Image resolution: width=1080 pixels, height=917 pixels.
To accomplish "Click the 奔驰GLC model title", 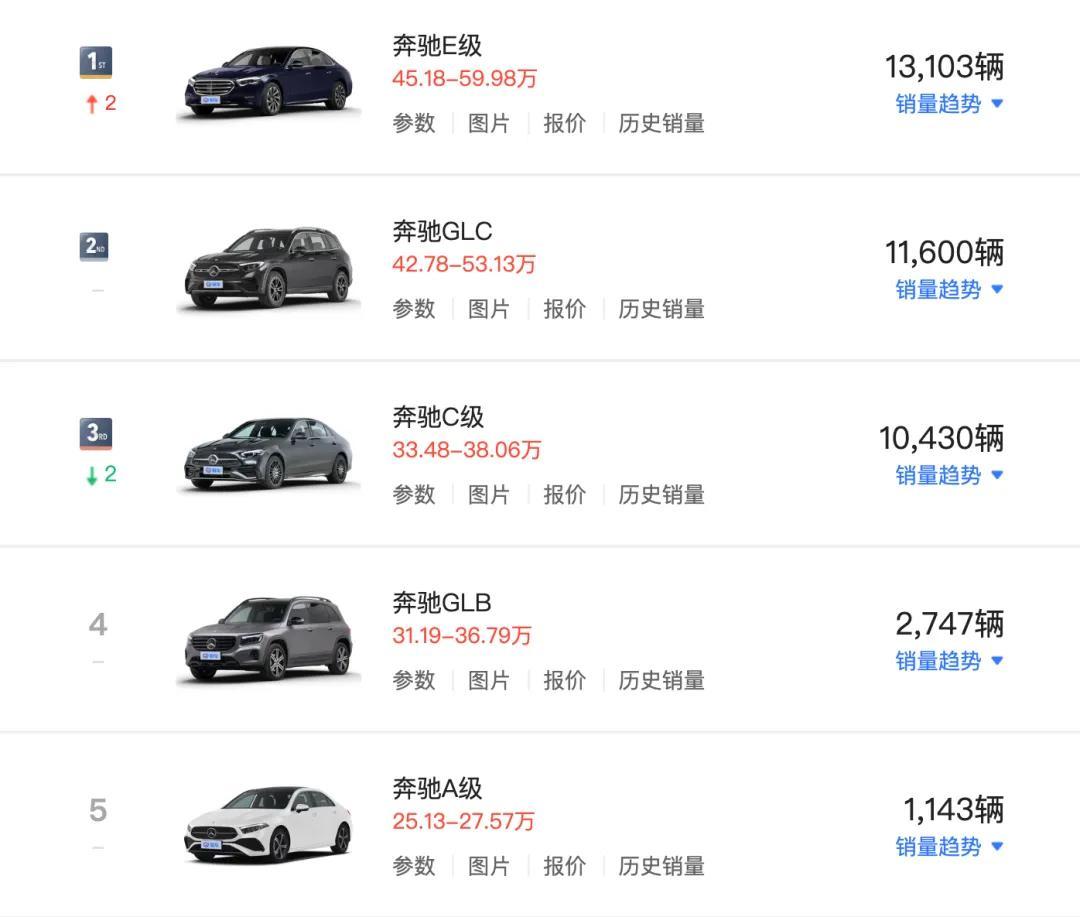I will coord(442,232).
